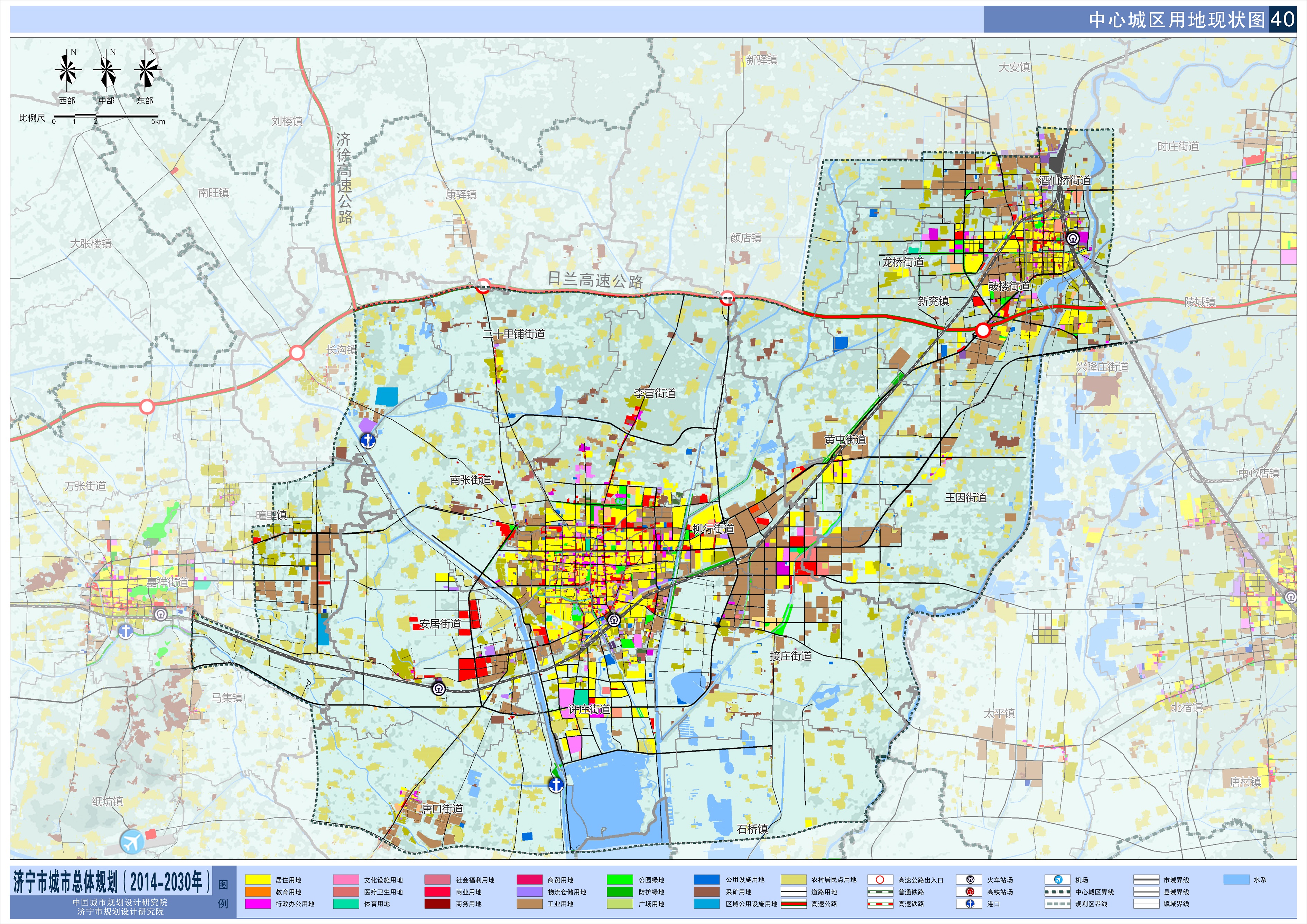This screenshot has height=924, width=1307.
Task: Click highway interchange circle on 济徐高速 junction
Action: point(297,353)
